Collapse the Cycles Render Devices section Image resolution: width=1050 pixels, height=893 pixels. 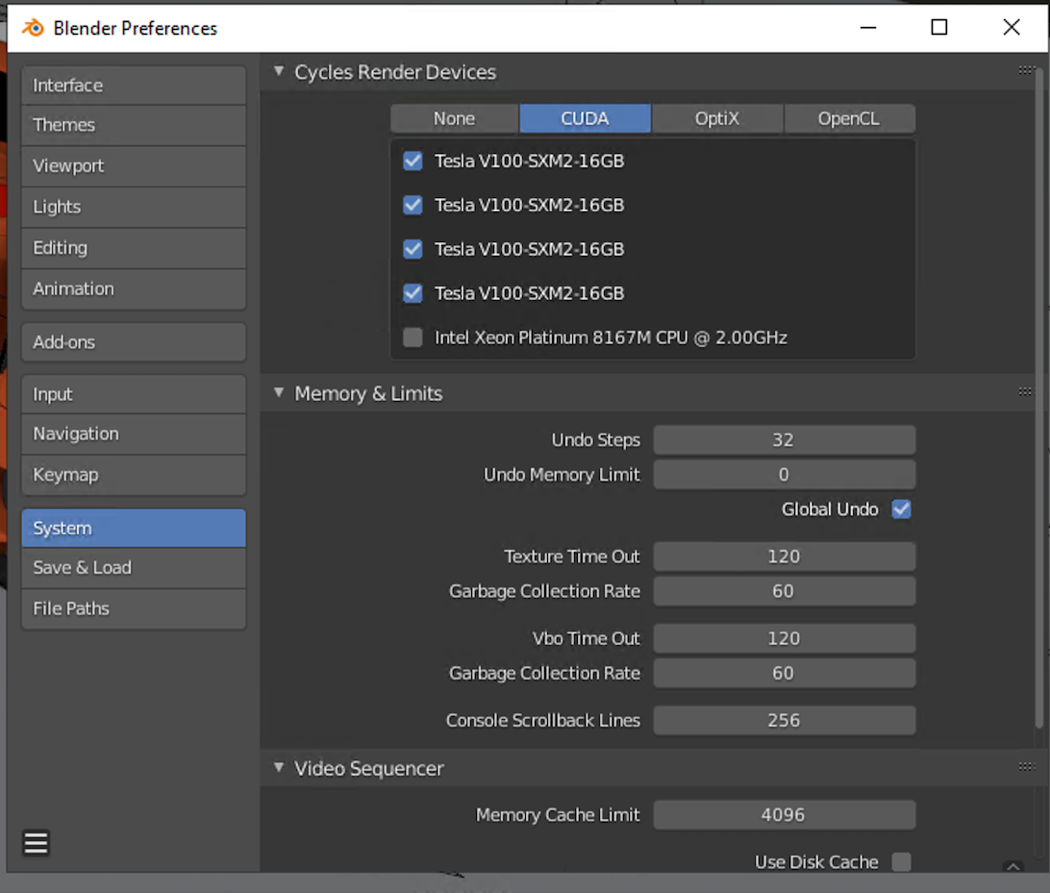click(278, 70)
